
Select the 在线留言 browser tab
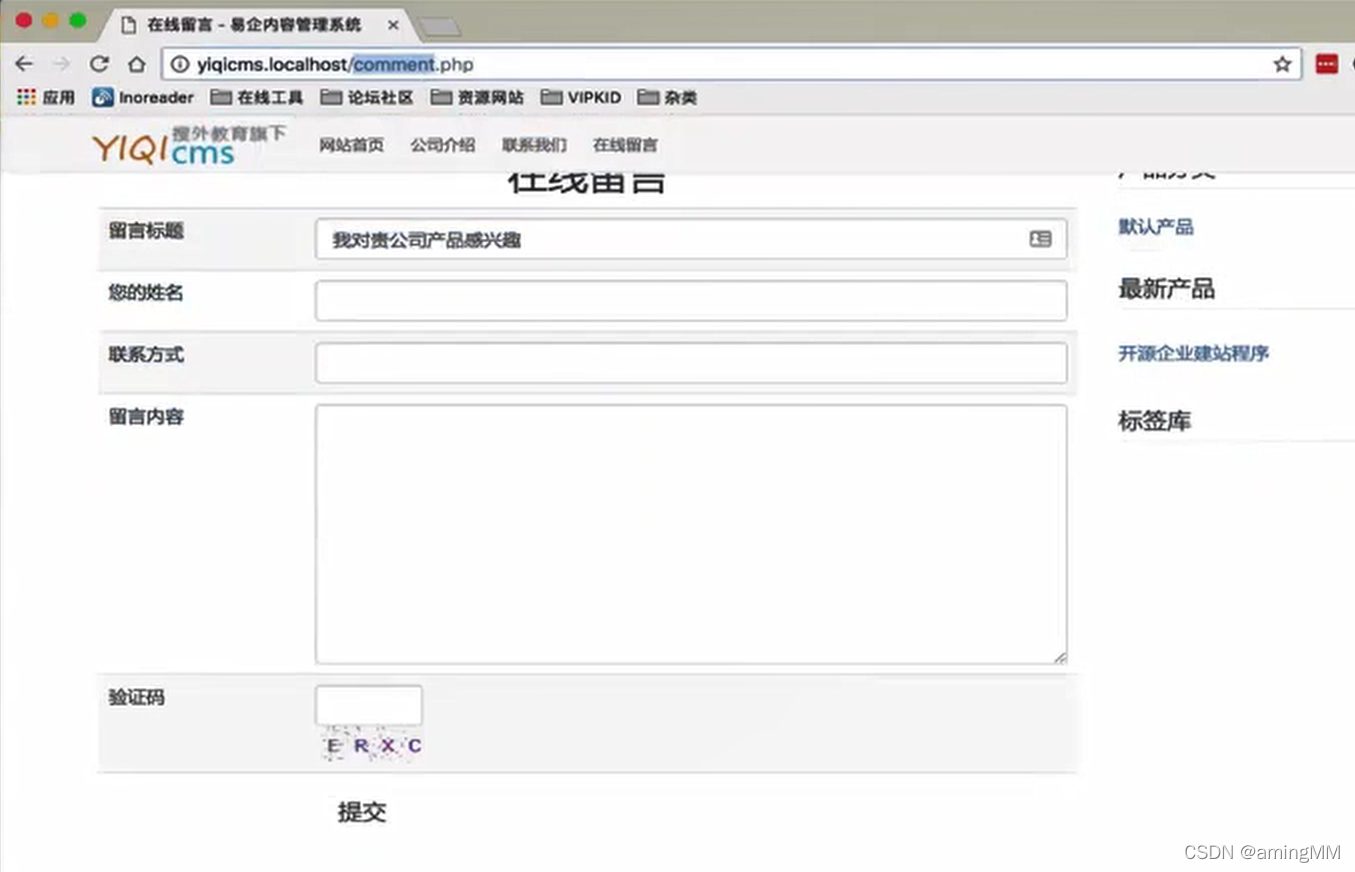pyautogui.click(x=252, y=24)
